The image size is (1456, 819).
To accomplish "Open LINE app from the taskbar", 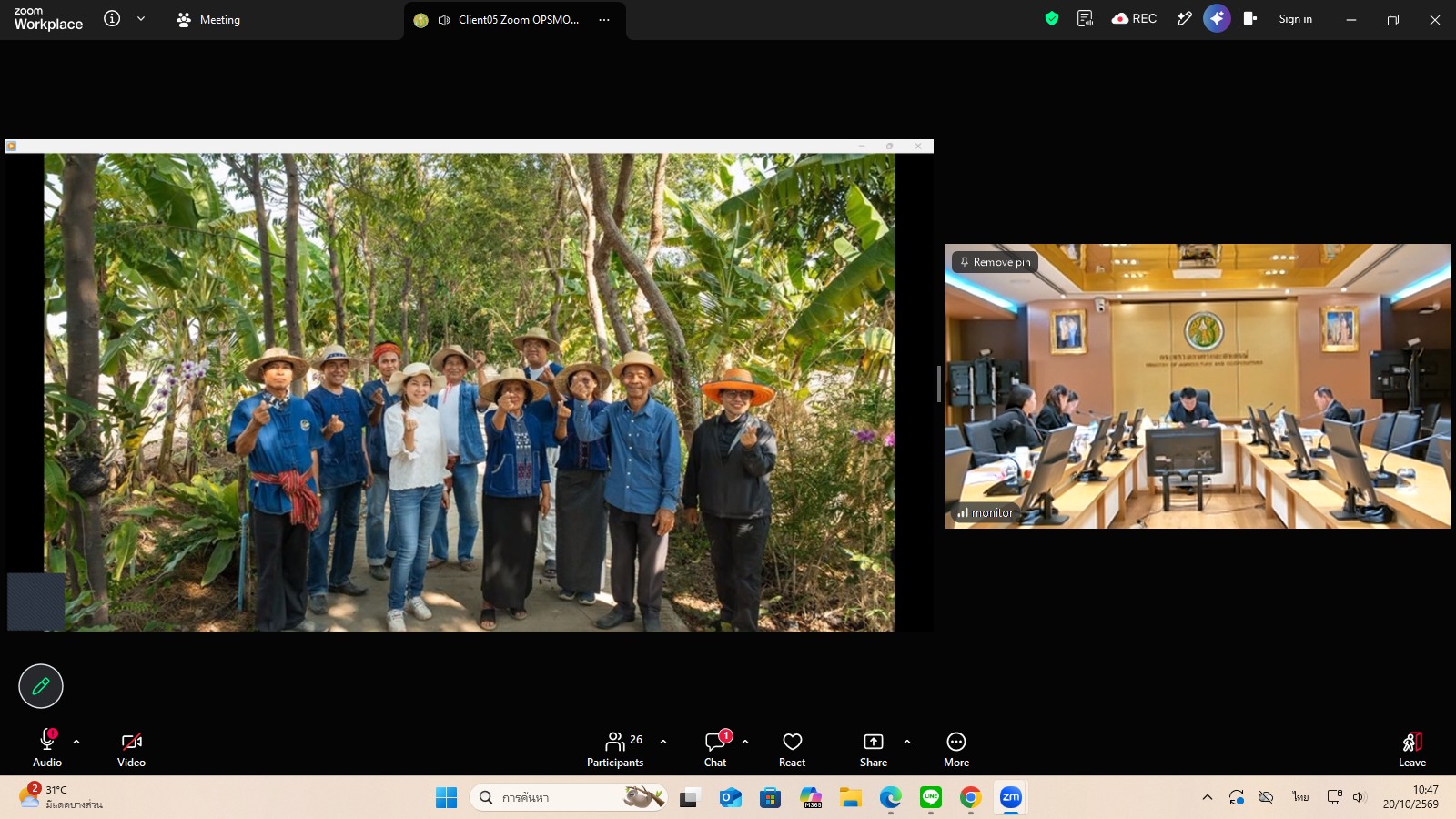I will point(931,798).
